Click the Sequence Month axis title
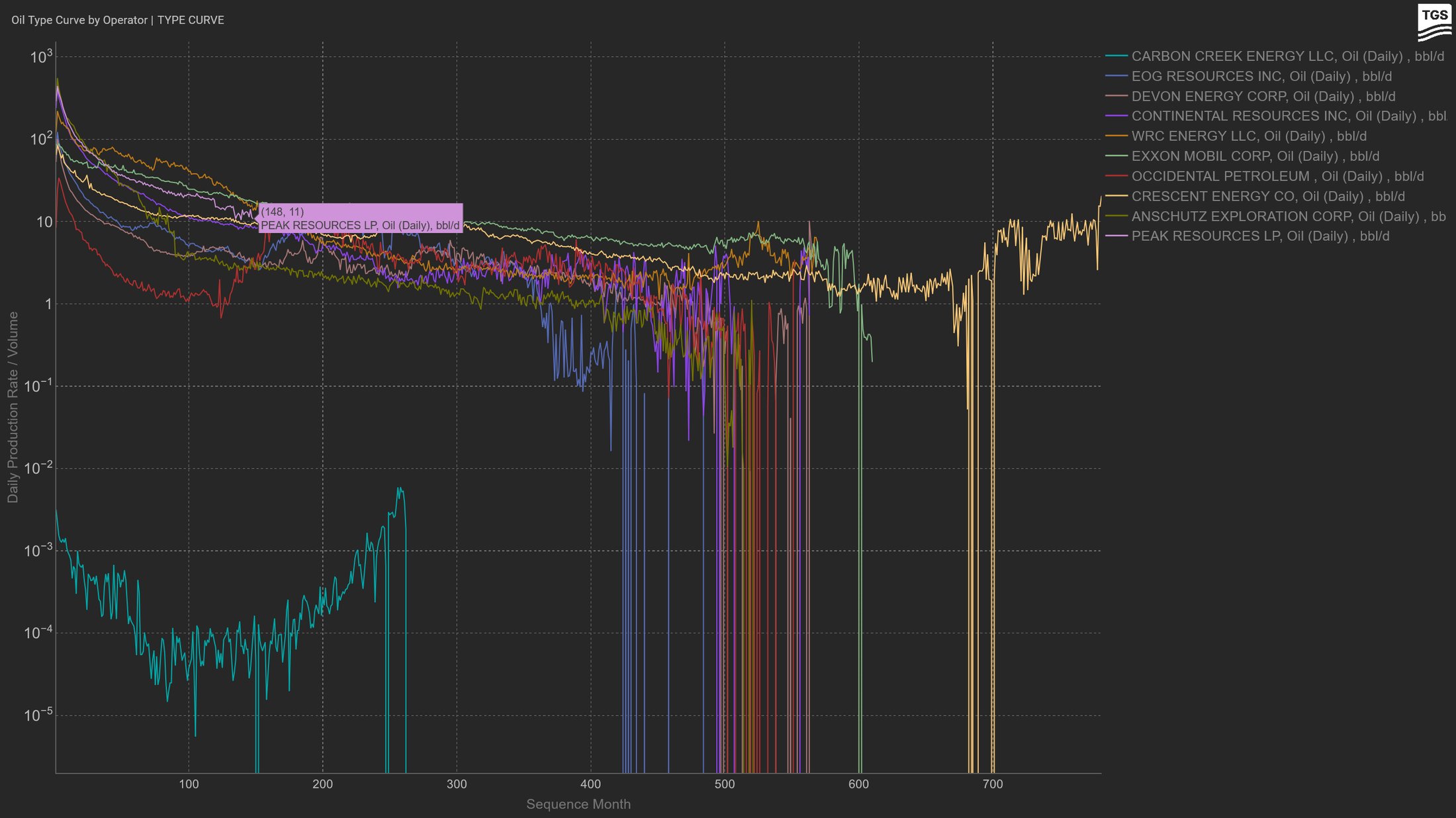Viewport: 1456px width, 818px height. (x=578, y=804)
